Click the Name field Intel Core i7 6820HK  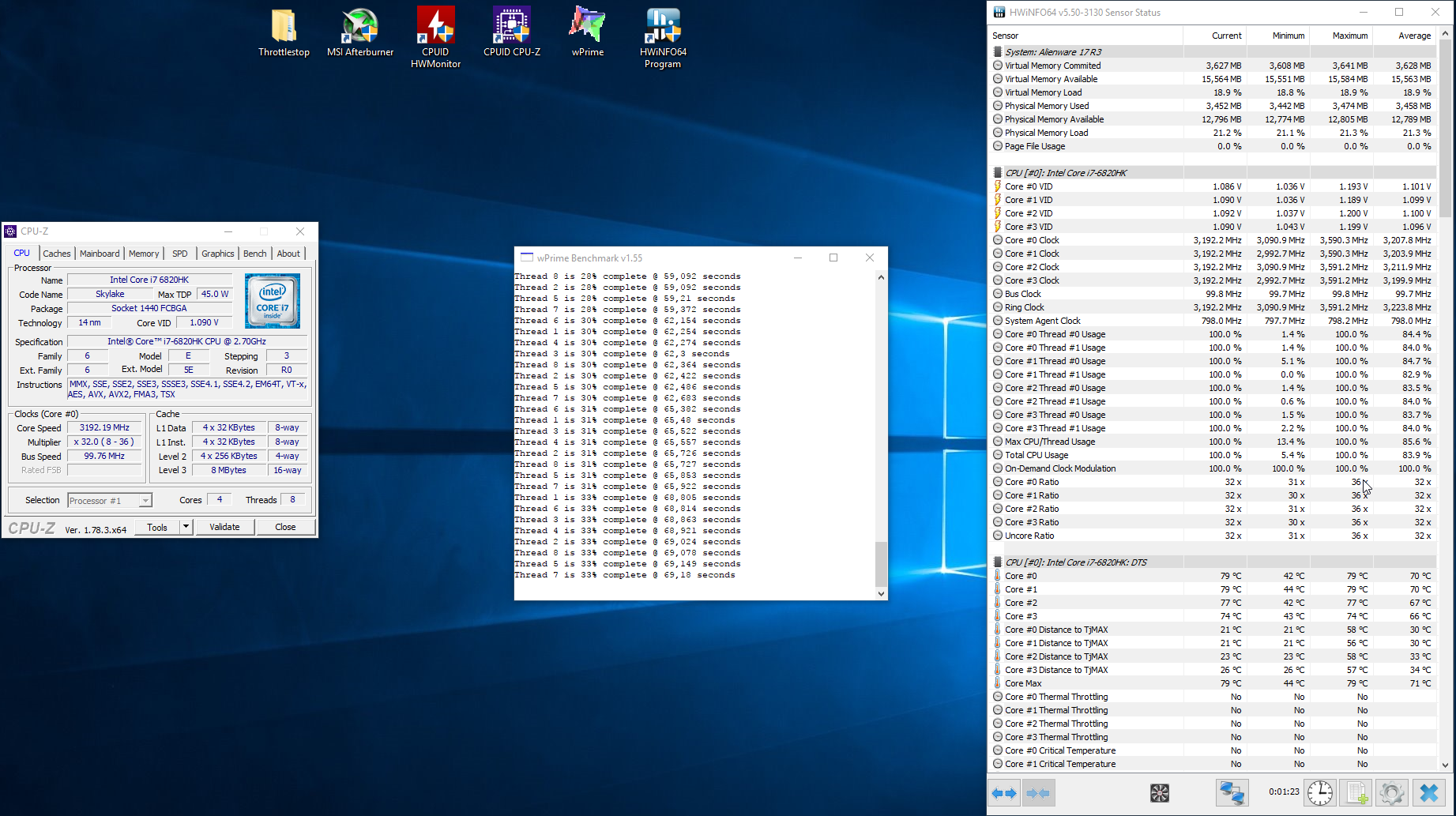149,280
